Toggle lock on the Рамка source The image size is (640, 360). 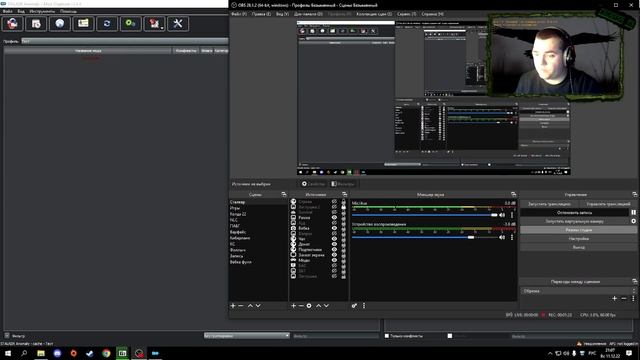[343, 218]
